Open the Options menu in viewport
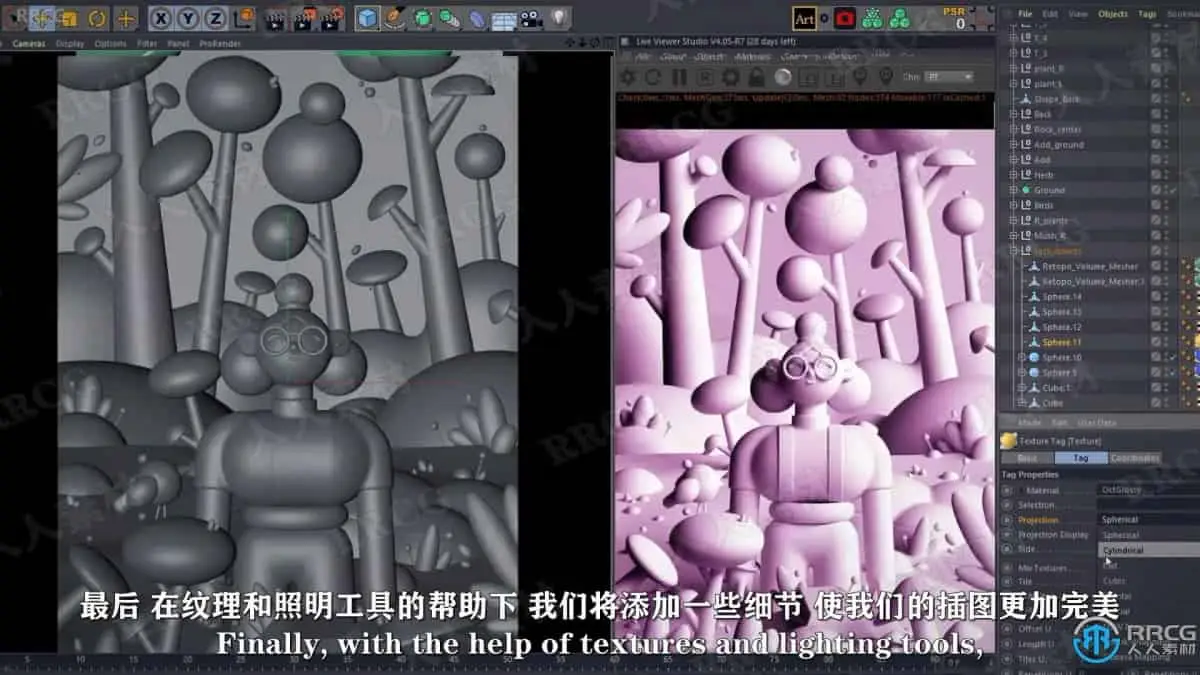The width and height of the screenshot is (1200, 675). pos(111,44)
